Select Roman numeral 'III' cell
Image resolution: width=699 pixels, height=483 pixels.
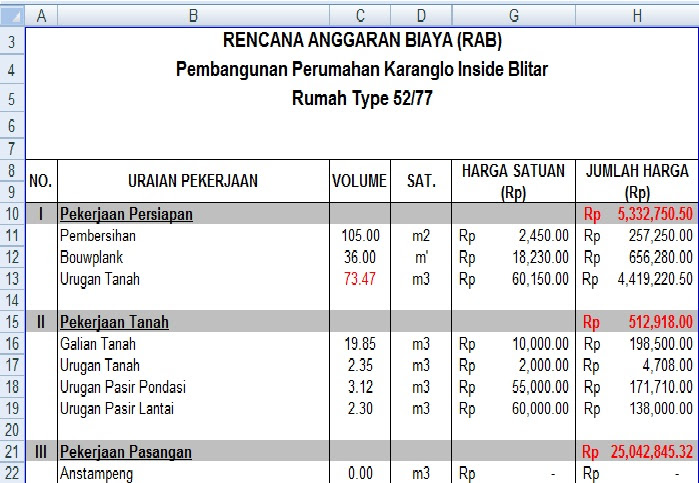41,451
